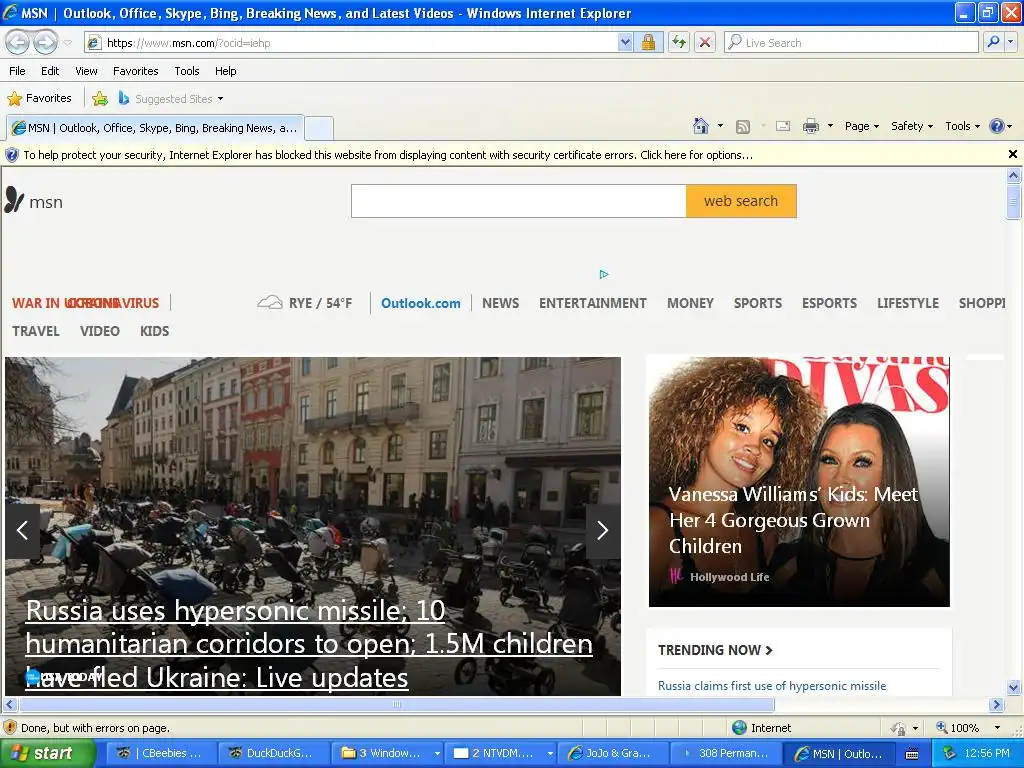Click the security information bar message
This screenshot has width=1024, height=768.
click(x=388, y=155)
